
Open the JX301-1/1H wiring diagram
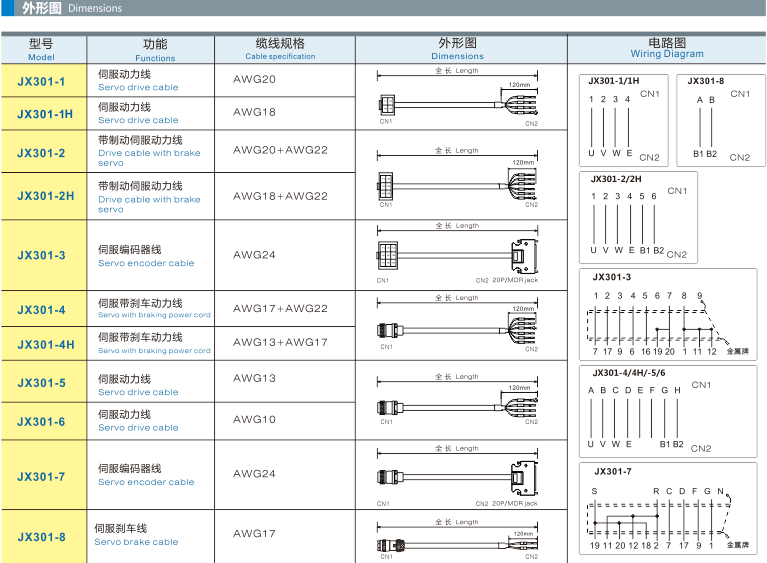point(624,120)
